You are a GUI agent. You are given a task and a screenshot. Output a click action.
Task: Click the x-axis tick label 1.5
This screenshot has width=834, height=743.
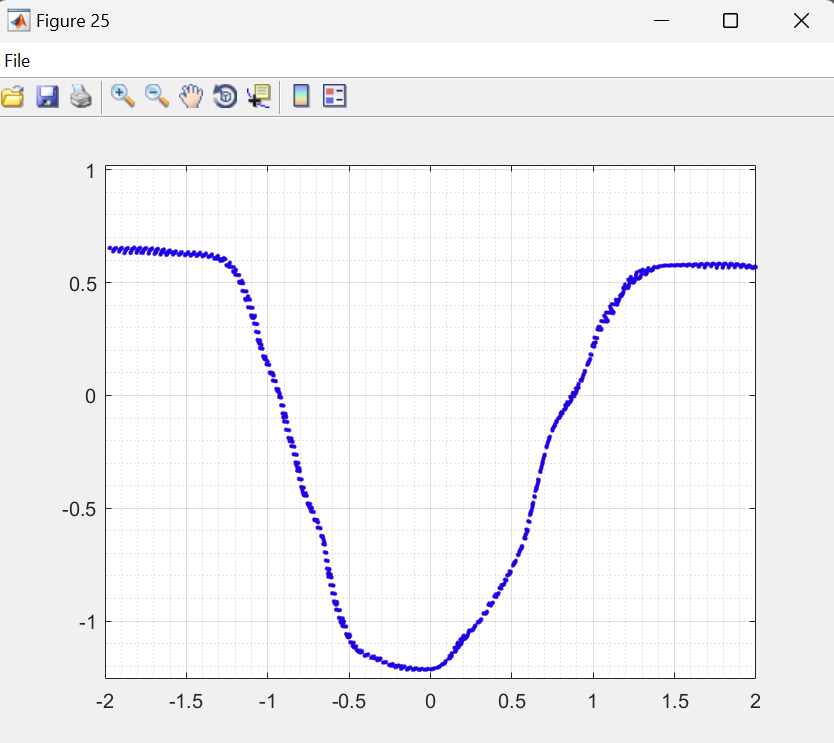(673, 700)
